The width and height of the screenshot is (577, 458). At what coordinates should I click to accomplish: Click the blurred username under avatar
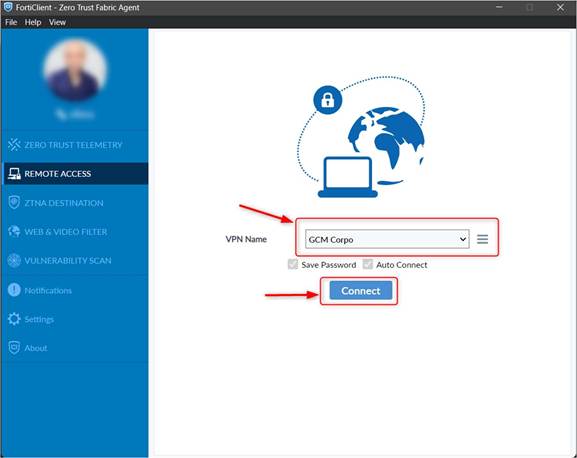(75, 114)
